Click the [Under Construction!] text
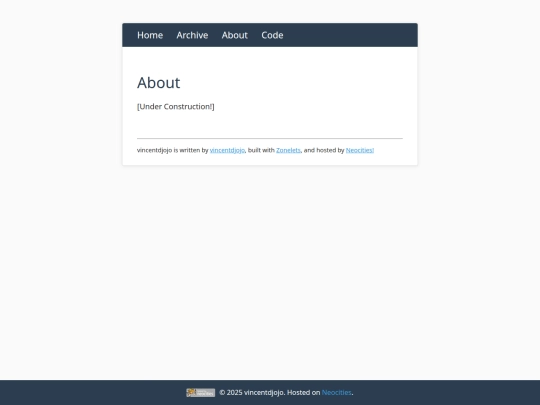Viewport: 540px width, 405px height. pos(176,107)
